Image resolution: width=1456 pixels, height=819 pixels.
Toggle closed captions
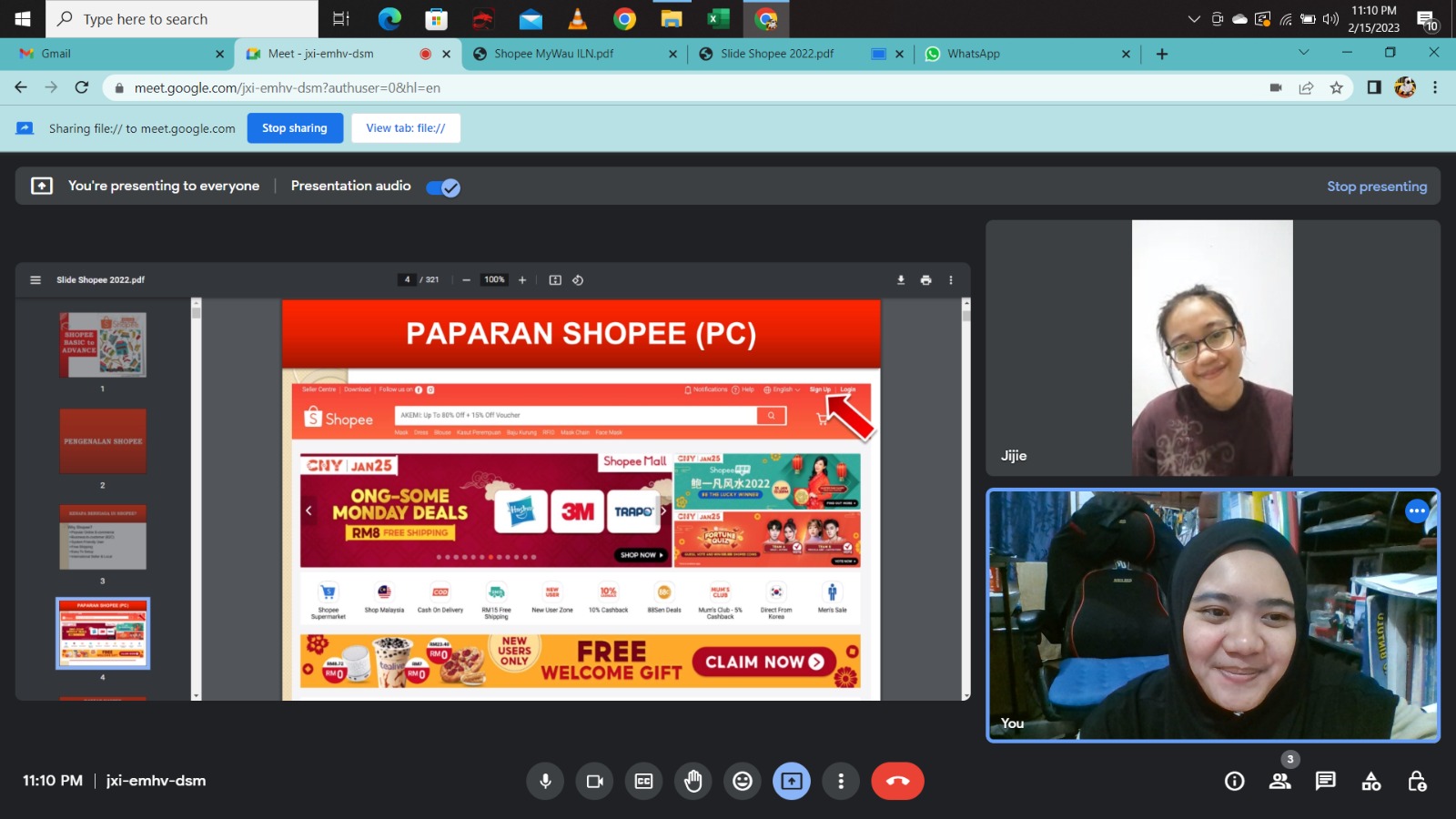(644, 781)
